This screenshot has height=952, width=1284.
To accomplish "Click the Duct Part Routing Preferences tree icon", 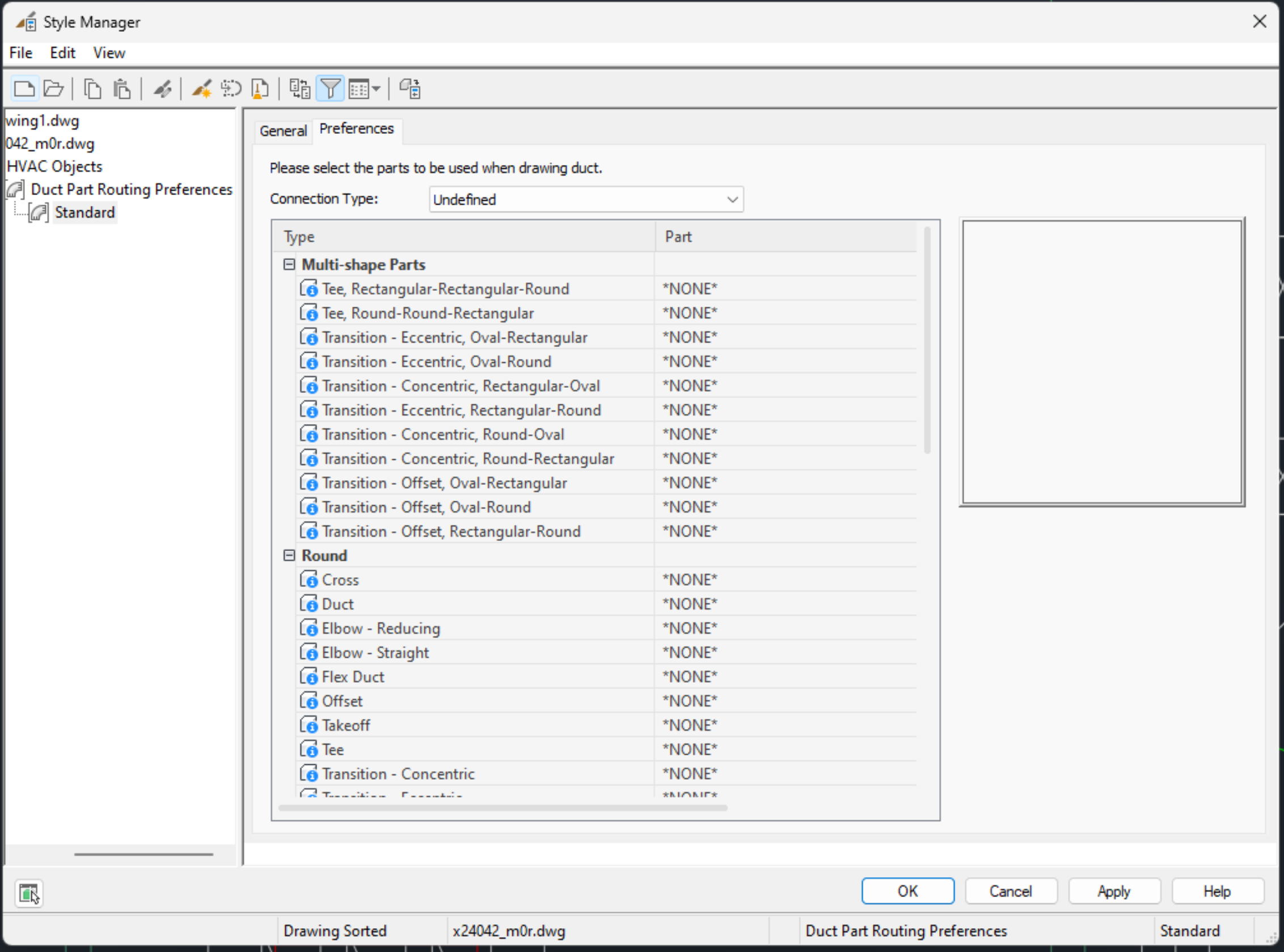I will 15,189.
